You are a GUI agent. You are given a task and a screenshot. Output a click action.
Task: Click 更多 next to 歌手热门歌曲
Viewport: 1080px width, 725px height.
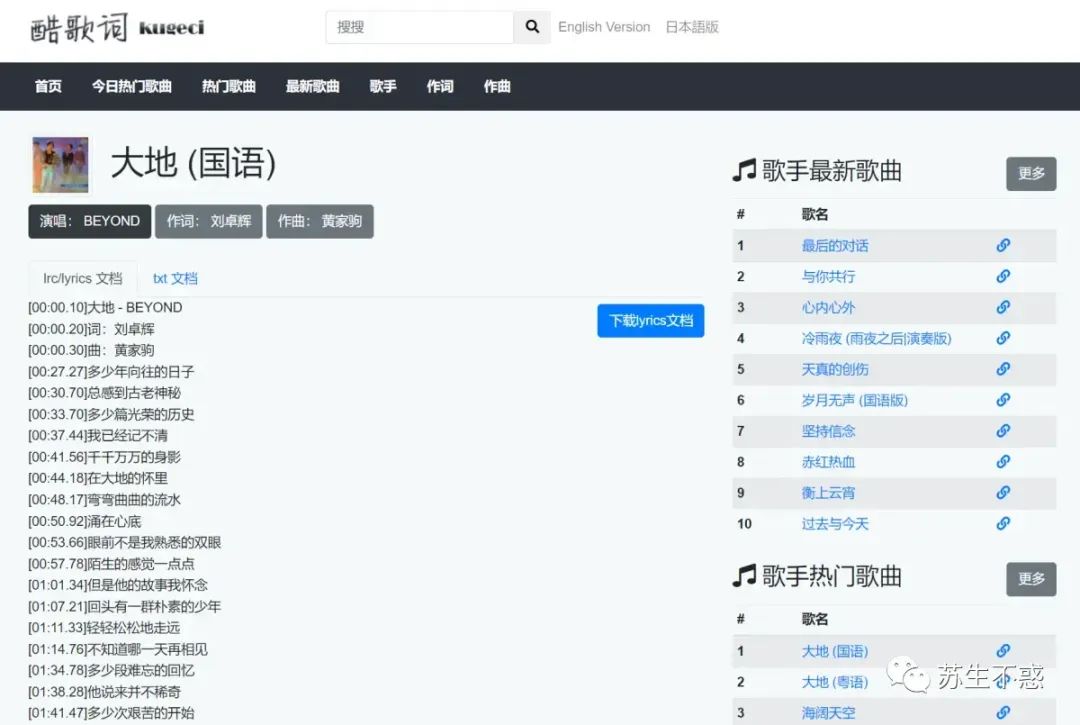pyautogui.click(x=1031, y=579)
